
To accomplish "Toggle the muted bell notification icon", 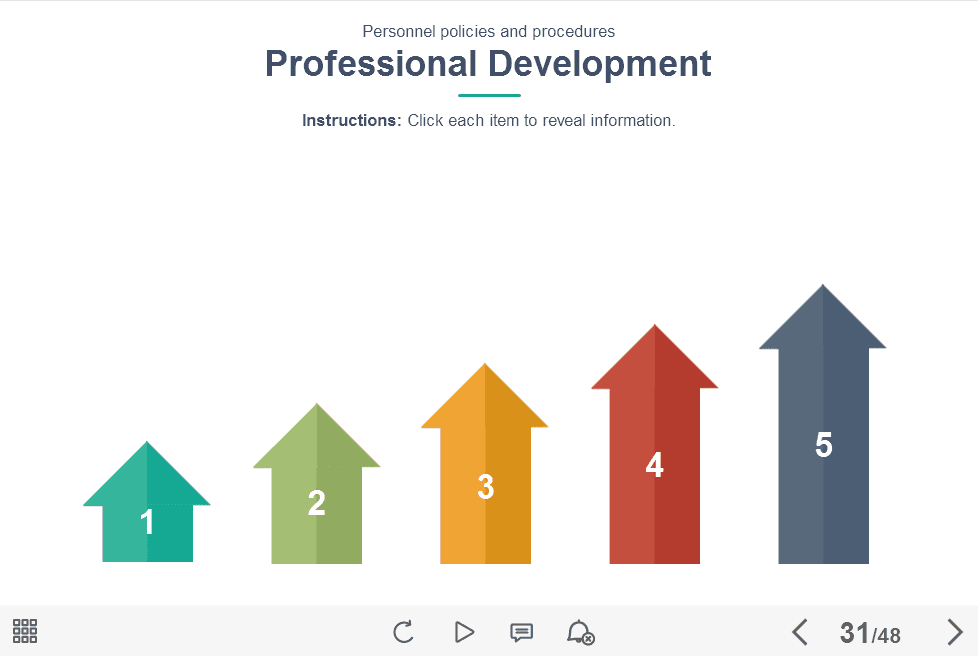I will [580, 632].
